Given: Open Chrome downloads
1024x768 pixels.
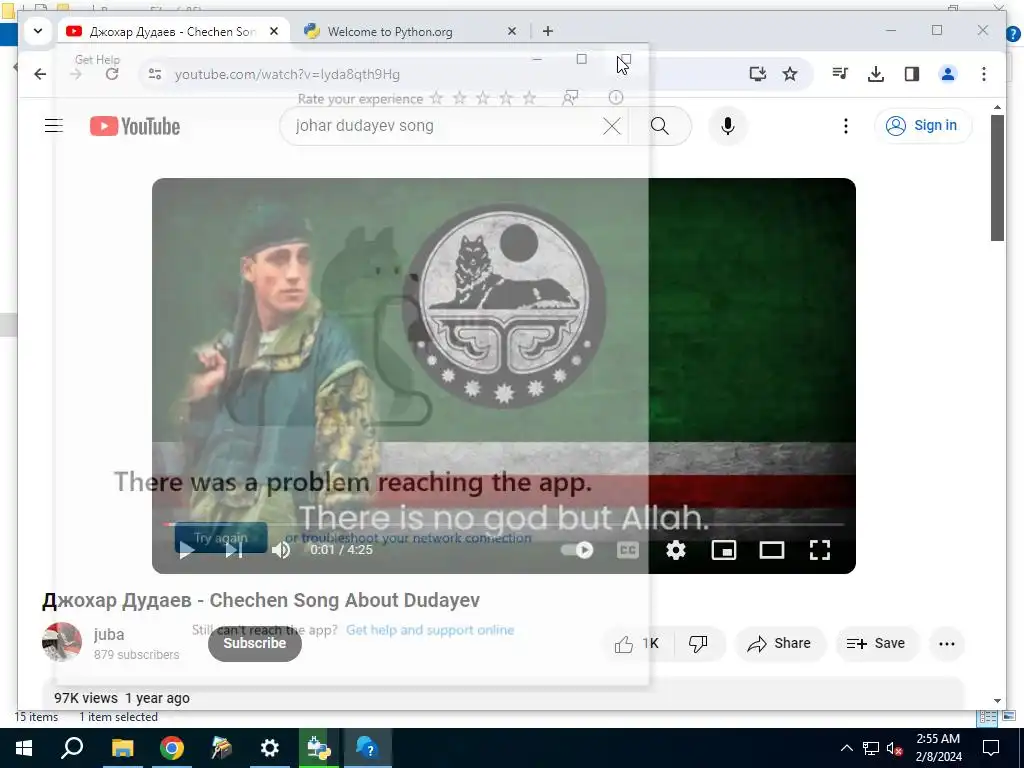Looking at the screenshot, I should (x=876, y=74).
